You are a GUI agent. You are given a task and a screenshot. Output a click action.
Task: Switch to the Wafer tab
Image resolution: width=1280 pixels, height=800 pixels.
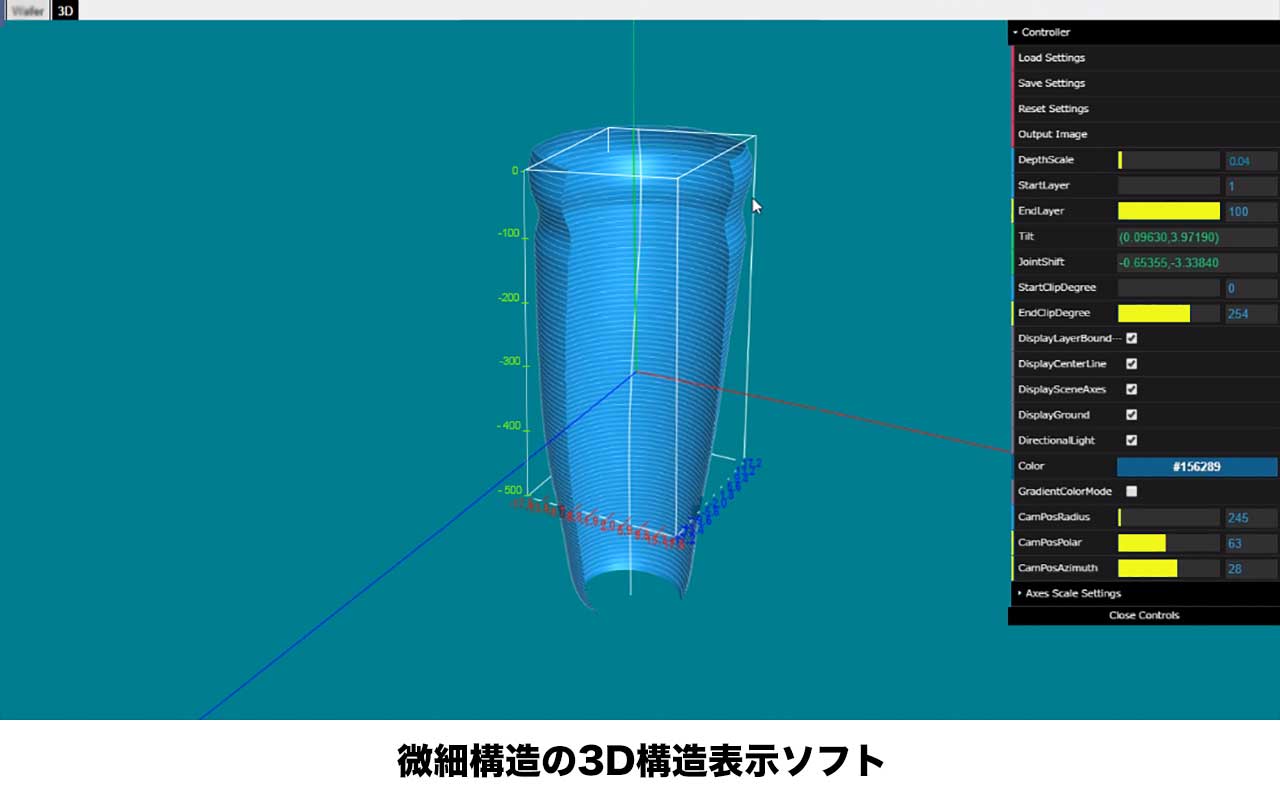27,11
